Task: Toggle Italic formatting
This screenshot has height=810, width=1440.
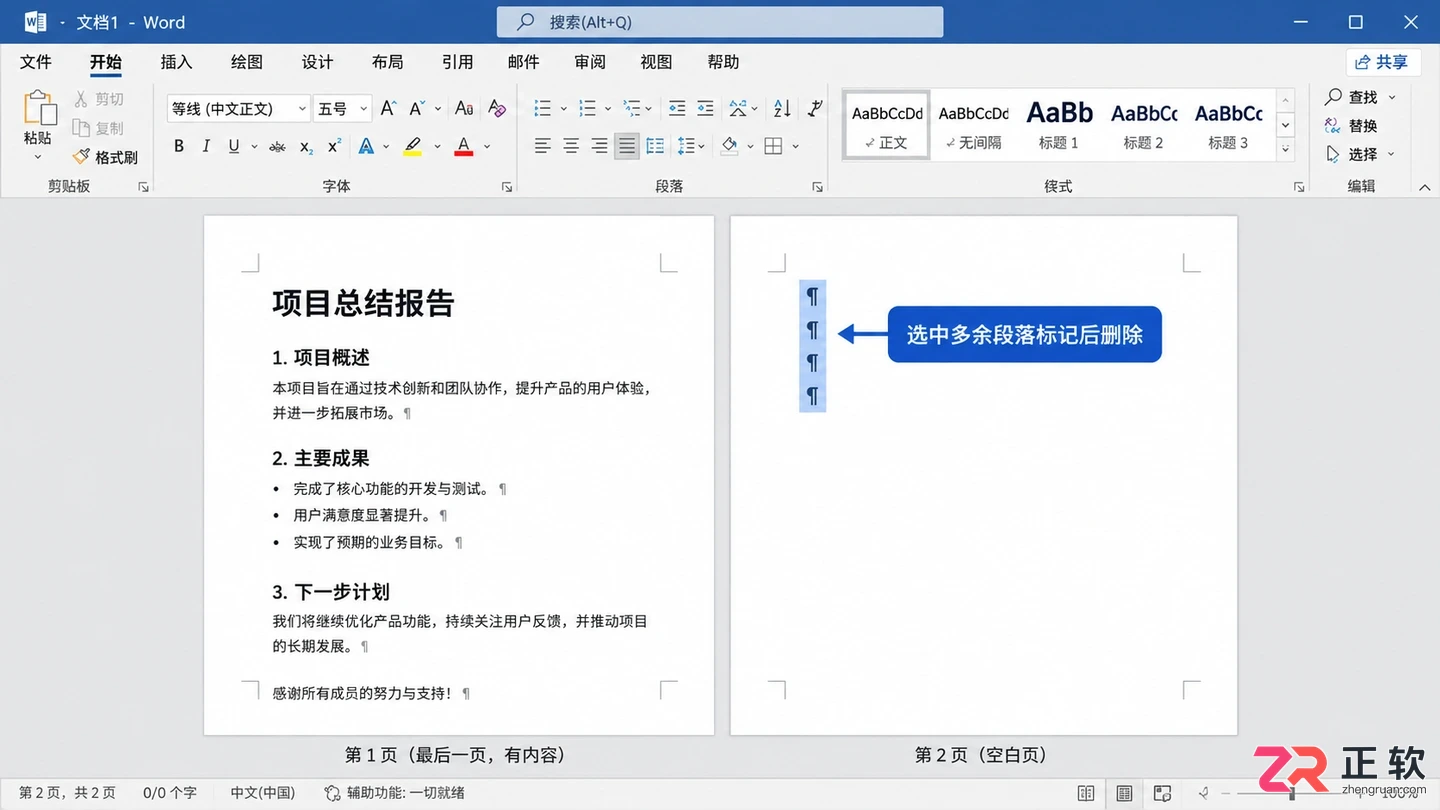Action: point(206,147)
